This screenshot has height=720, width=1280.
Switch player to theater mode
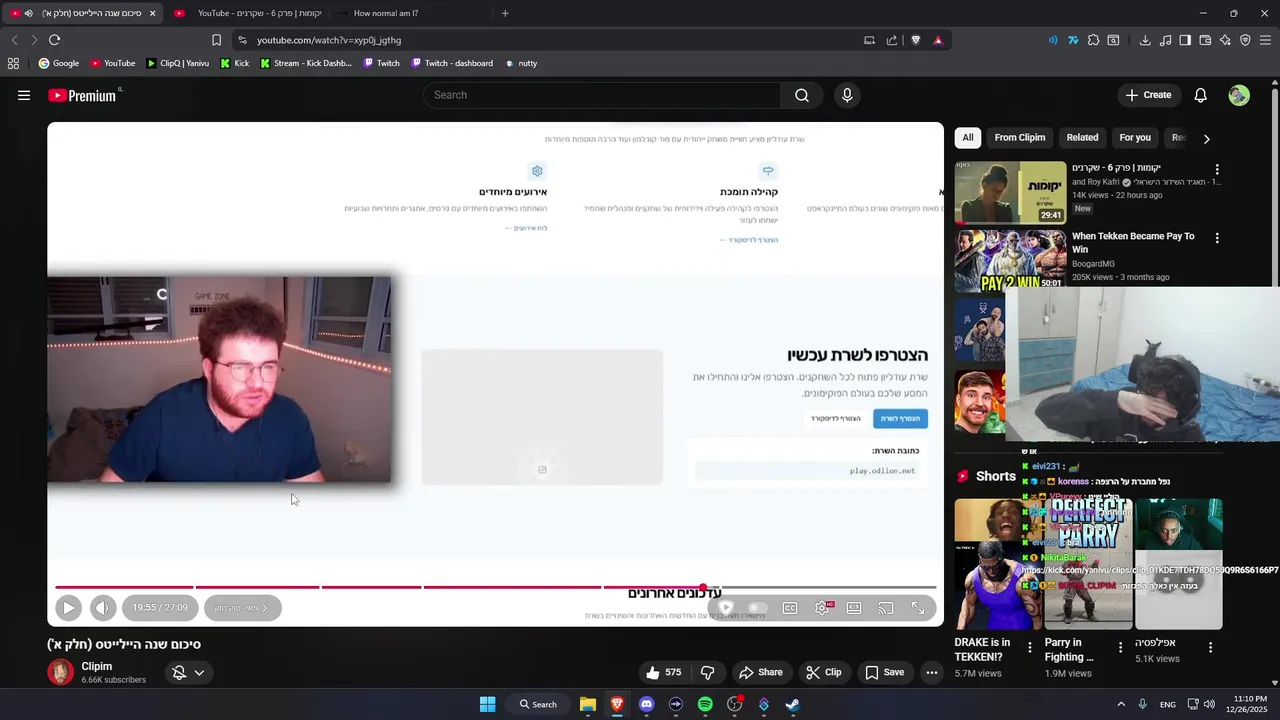click(x=854, y=607)
